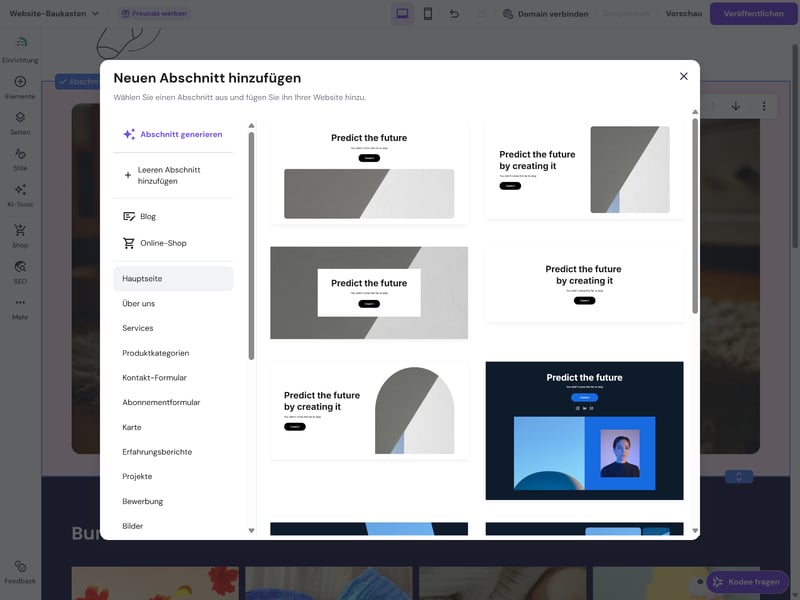Click the Veröffentlichen button

(x=753, y=14)
